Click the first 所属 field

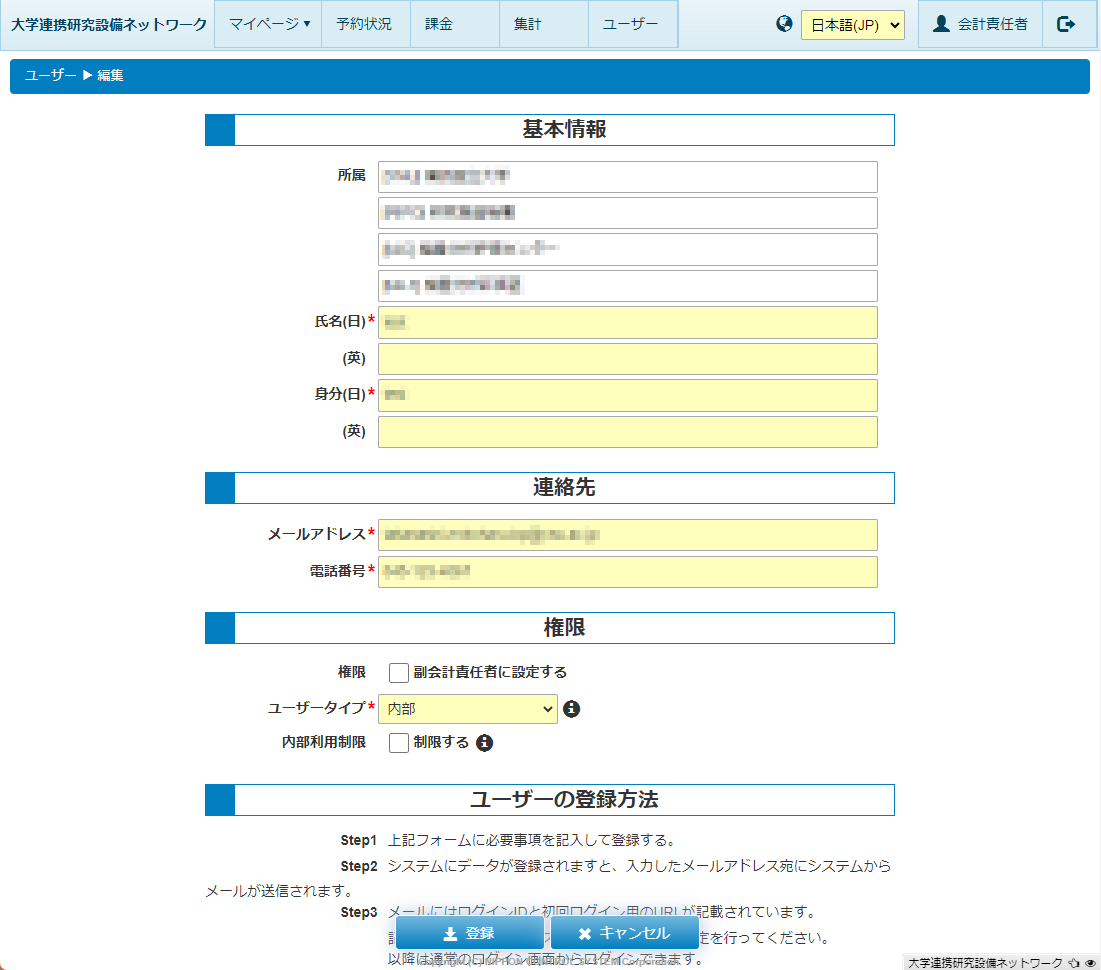pos(628,177)
